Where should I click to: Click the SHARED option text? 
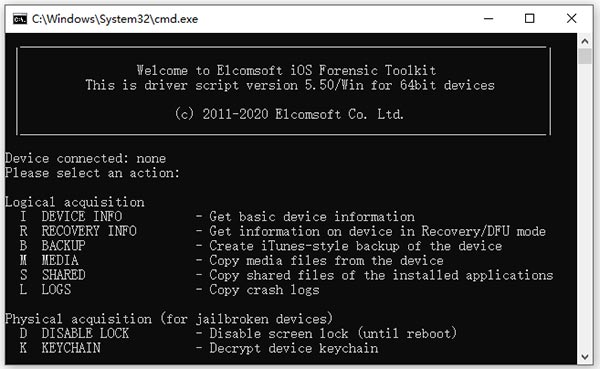[64, 275]
